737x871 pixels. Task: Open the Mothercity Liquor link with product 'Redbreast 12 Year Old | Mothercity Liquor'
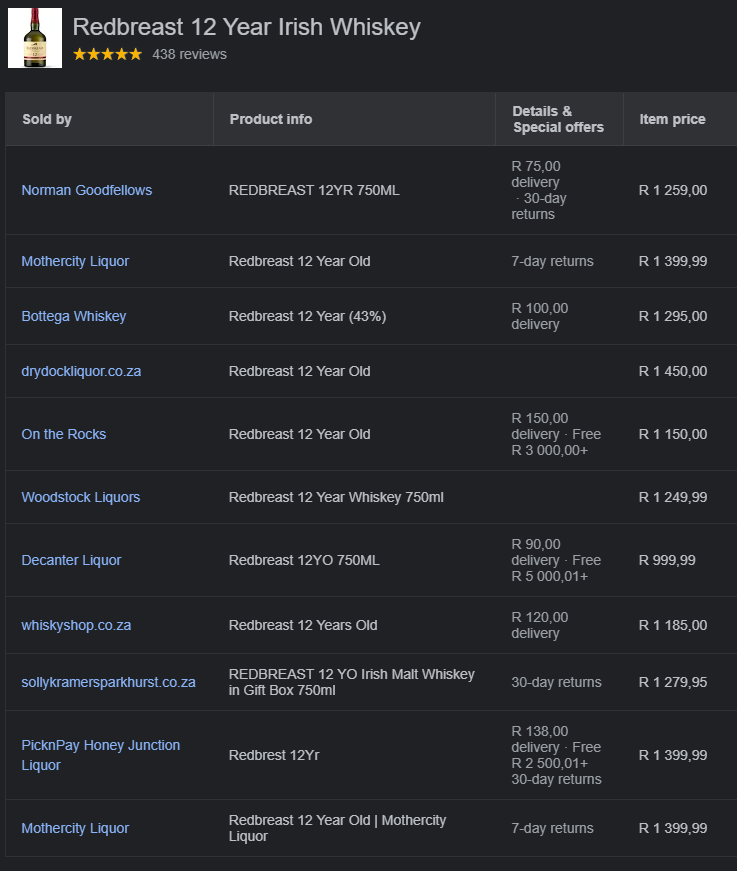click(x=75, y=828)
